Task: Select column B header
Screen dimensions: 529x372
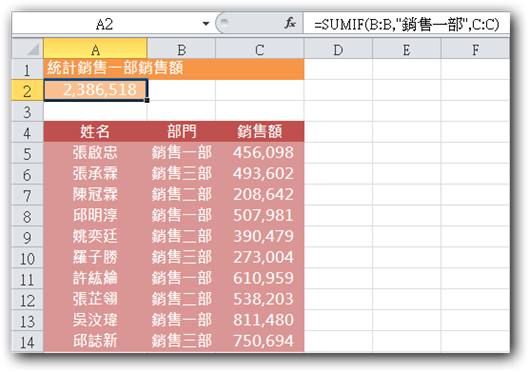Action: point(182,49)
